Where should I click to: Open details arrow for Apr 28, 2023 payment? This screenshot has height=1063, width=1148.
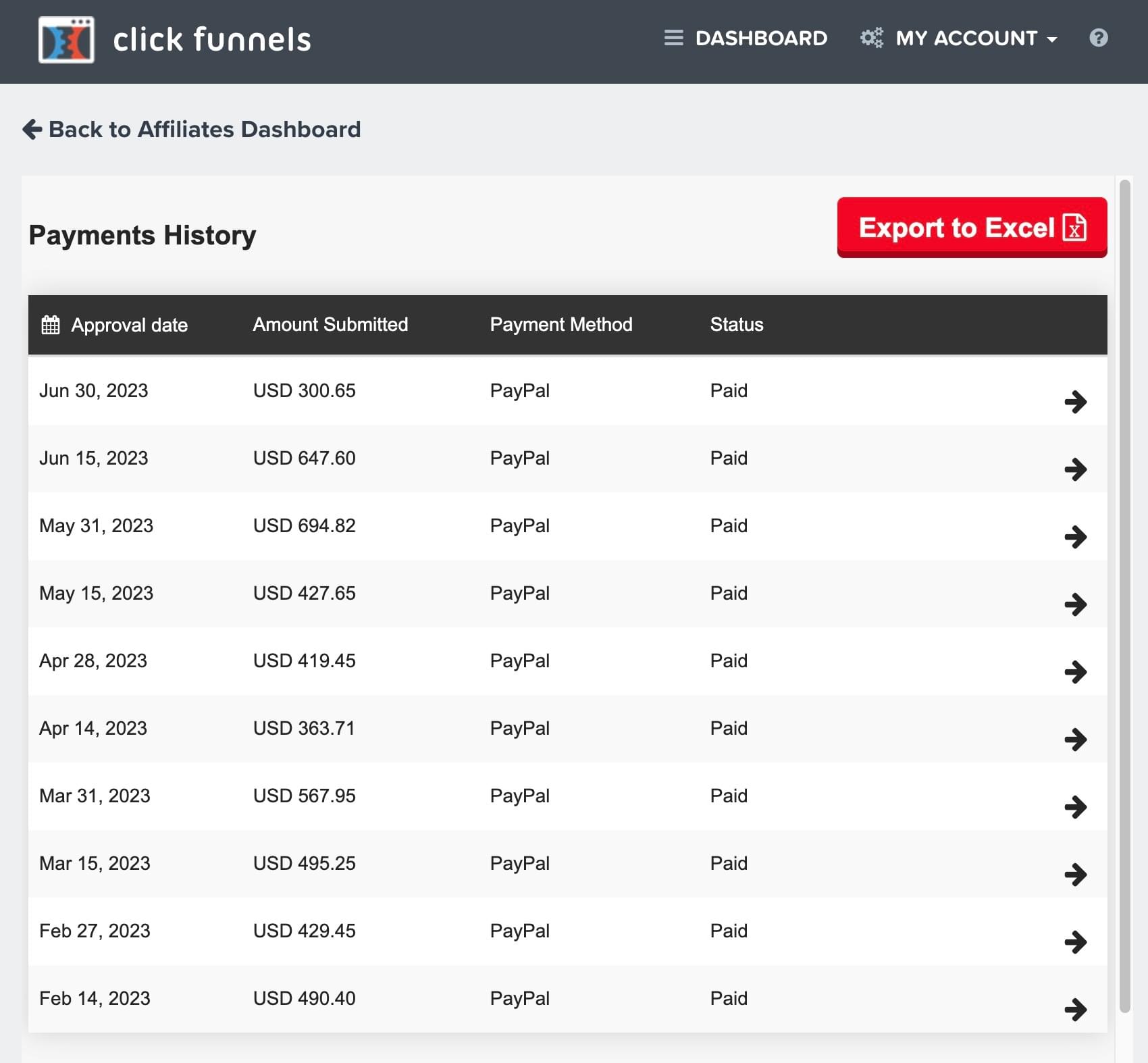pos(1076,672)
